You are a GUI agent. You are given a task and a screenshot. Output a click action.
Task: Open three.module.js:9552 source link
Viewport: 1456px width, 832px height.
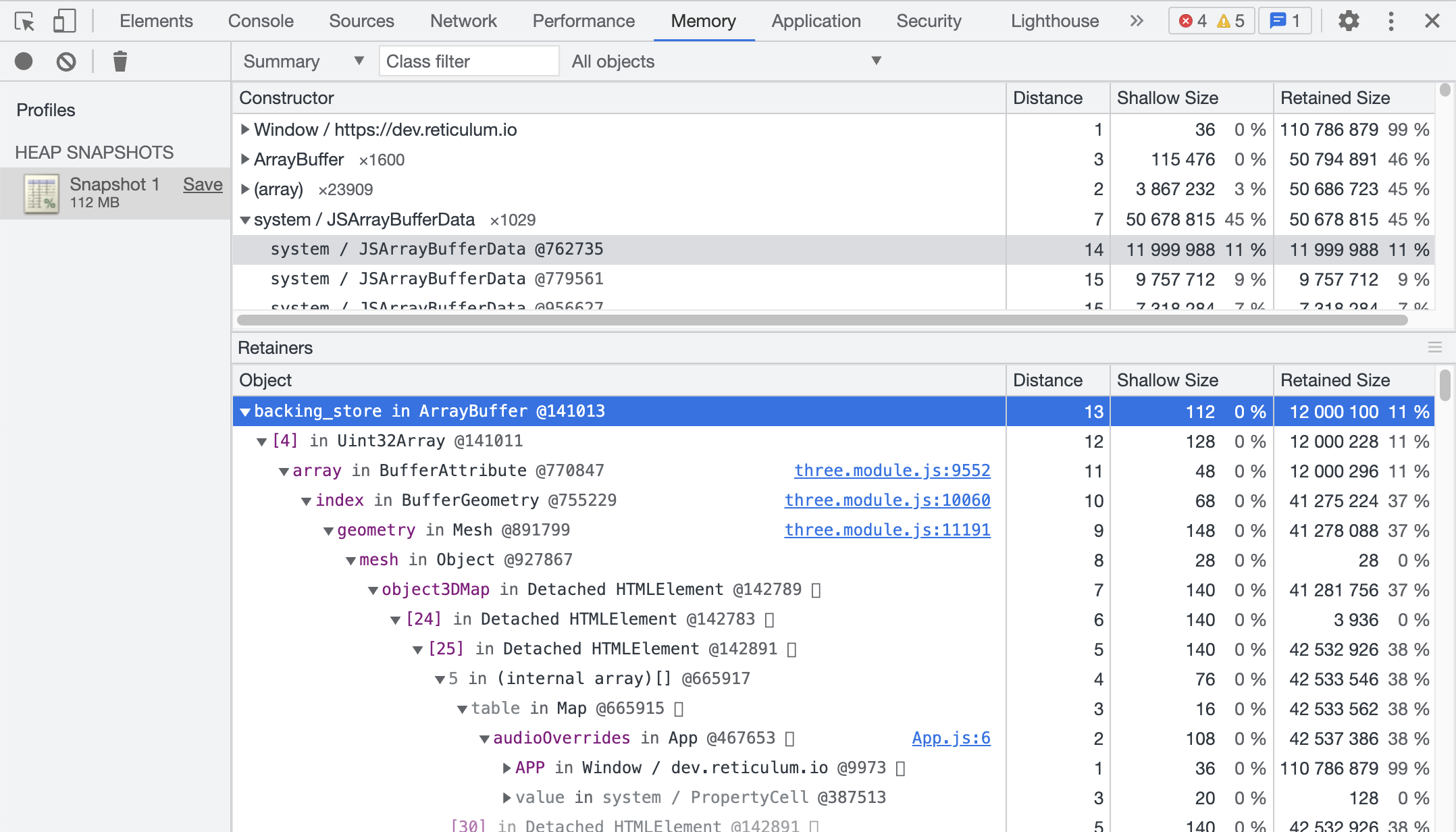pos(892,470)
